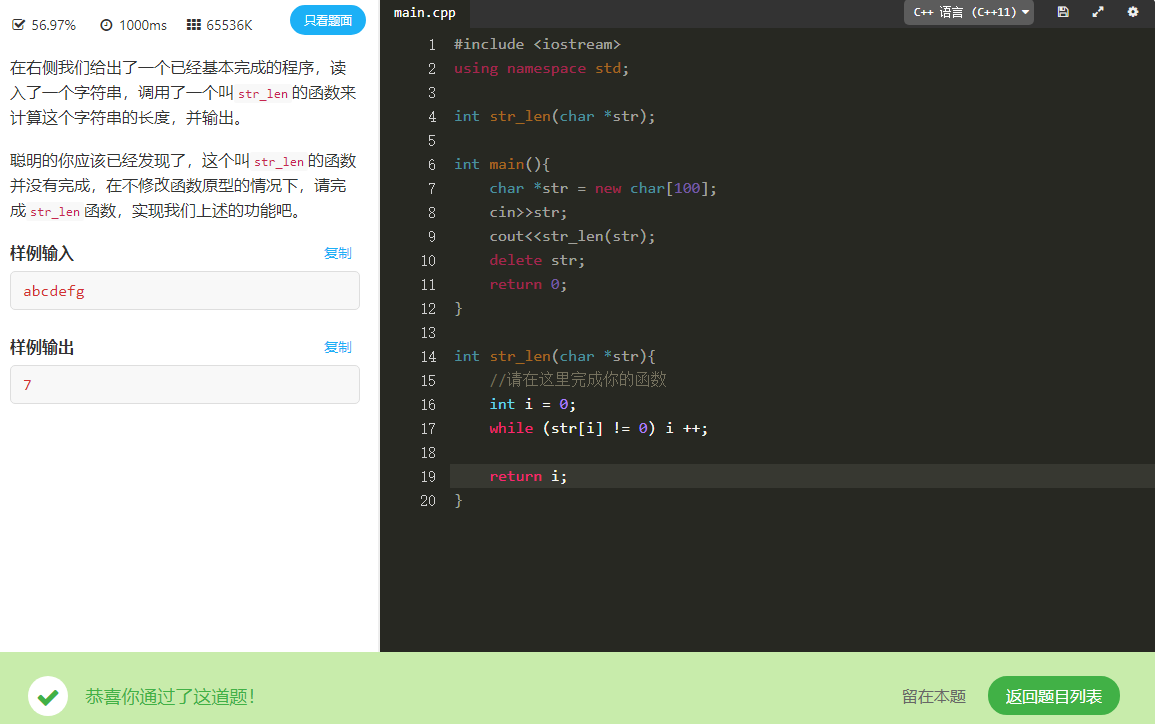The height and width of the screenshot is (724, 1155).
Task: Click 返回题目列表 button
Action: (1053, 696)
